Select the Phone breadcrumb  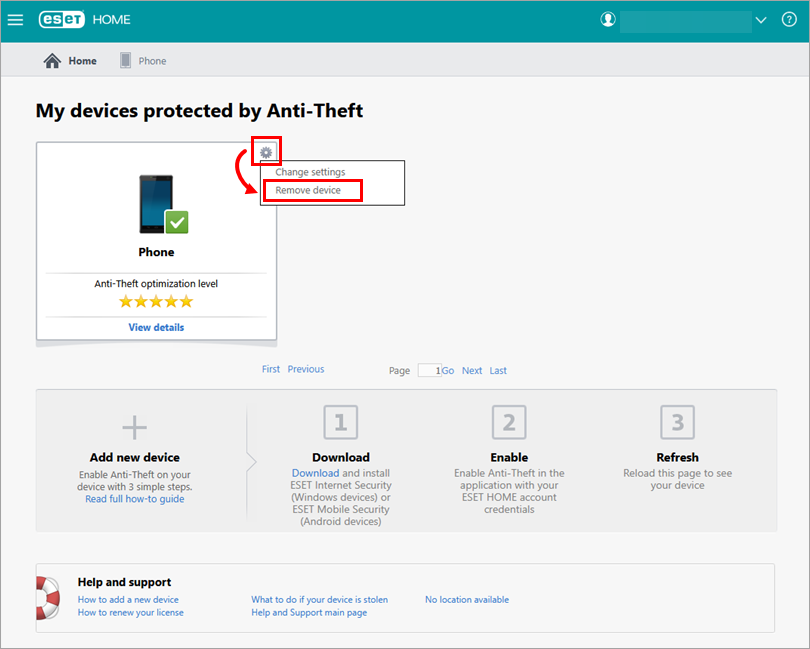(x=143, y=61)
